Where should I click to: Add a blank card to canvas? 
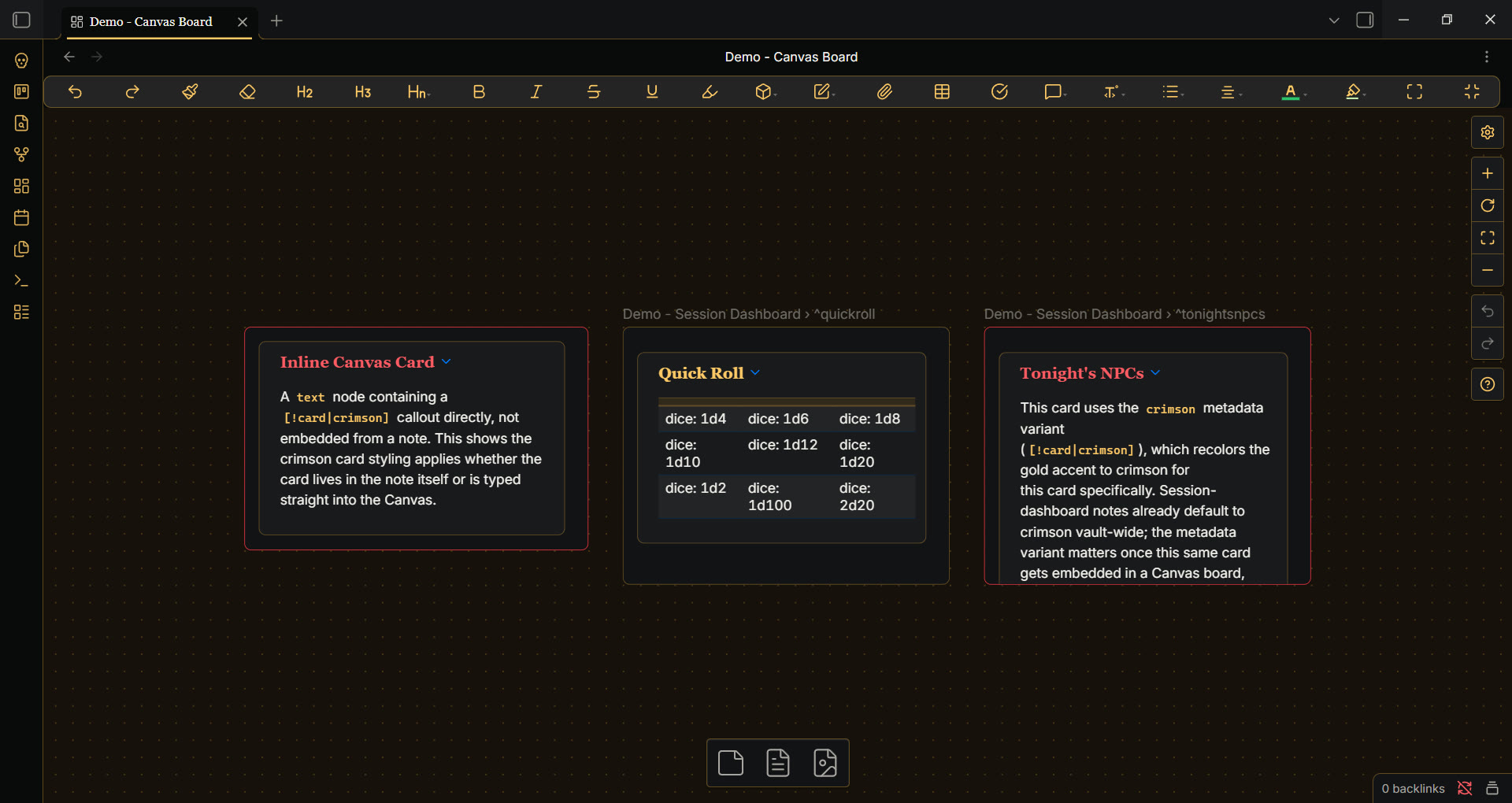click(x=731, y=763)
